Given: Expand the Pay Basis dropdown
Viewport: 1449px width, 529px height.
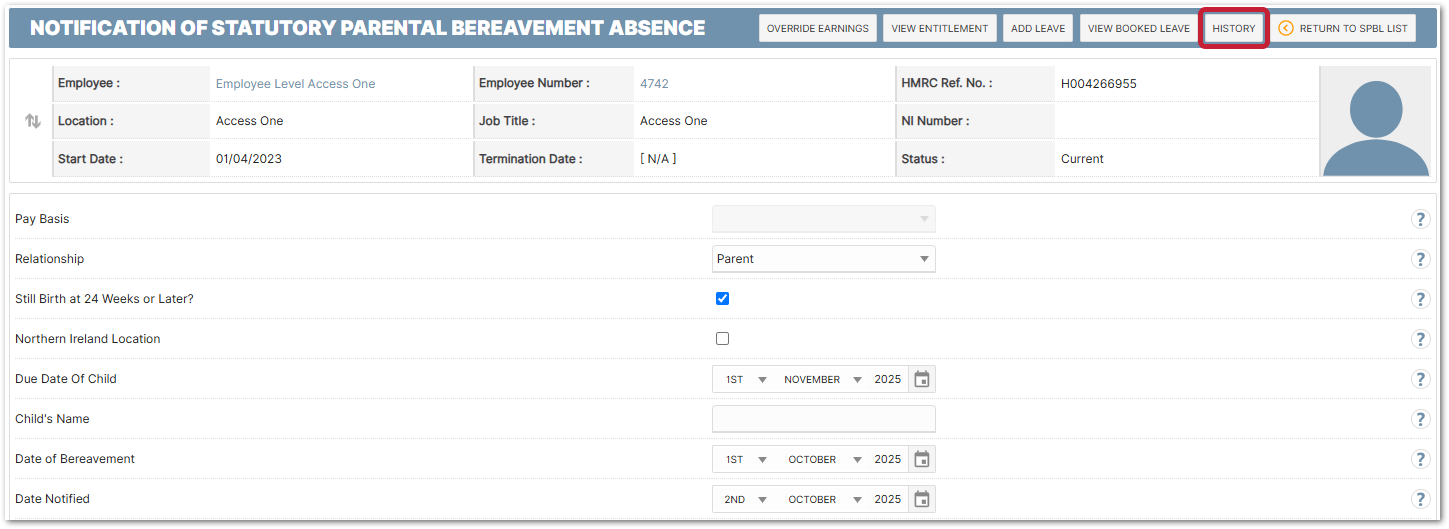Looking at the screenshot, I should 823,219.
